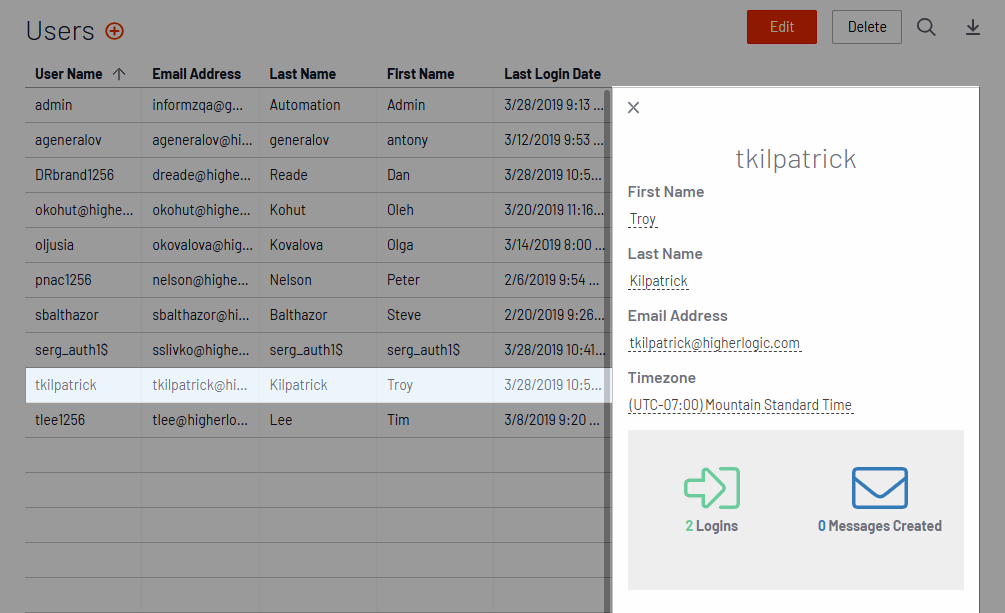
Task: Click last name cell Reade
Action: [318, 175]
